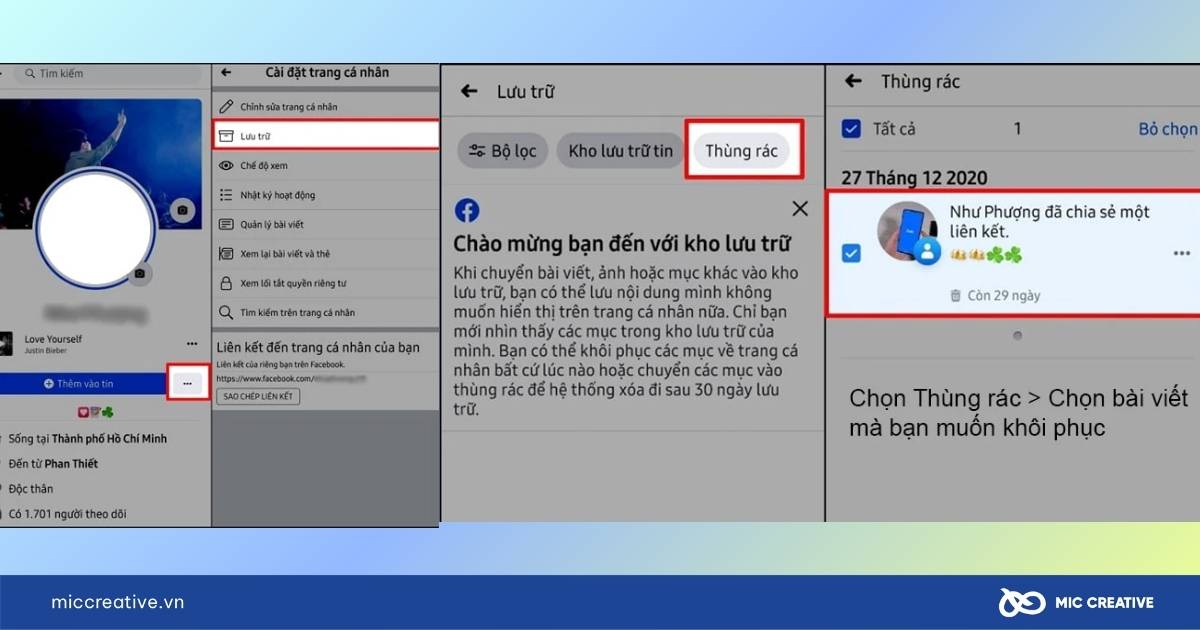Go back from Lưu trữ screen

coord(469,91)
